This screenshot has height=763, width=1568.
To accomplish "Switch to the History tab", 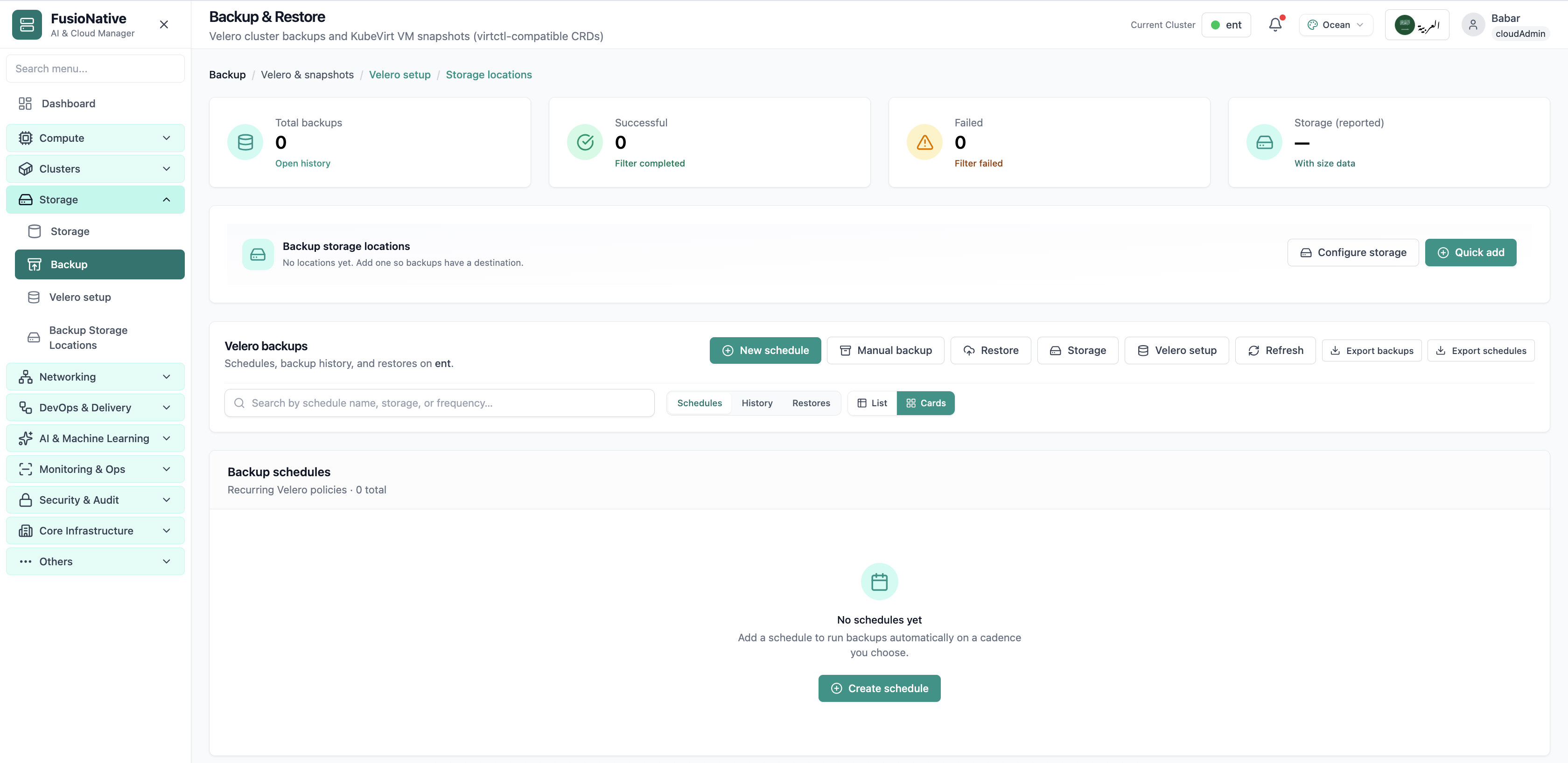I will [x=756, y=403].
